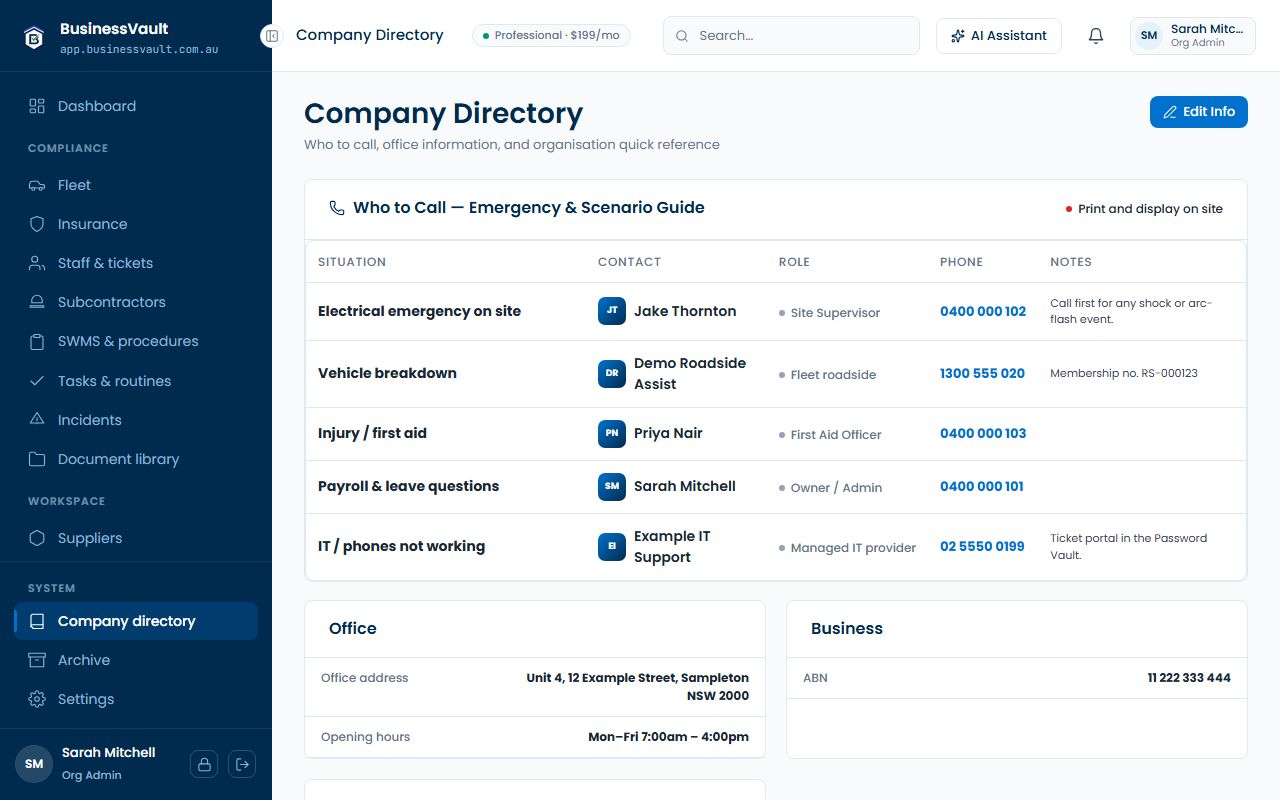Click the 'Site Supervisor' role text
This screenshot has height=800, width=1280.
point(835,313)
